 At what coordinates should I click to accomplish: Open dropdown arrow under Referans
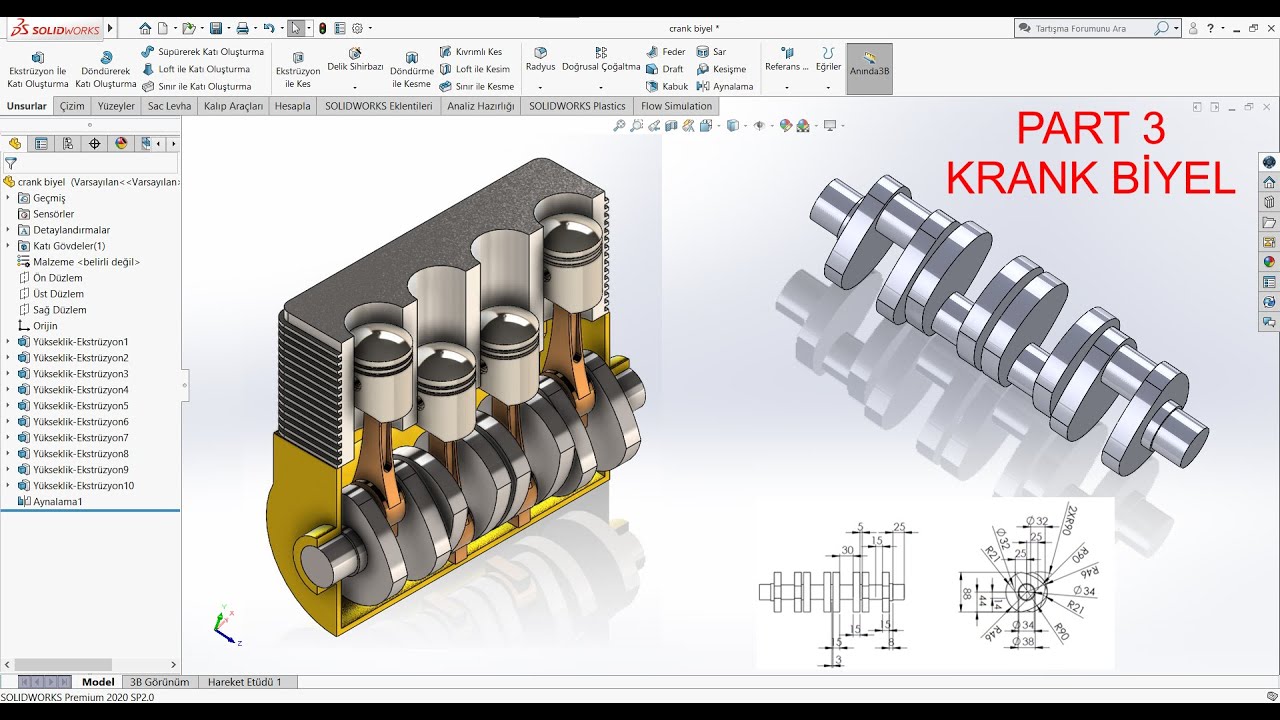(x=787, y=87)
